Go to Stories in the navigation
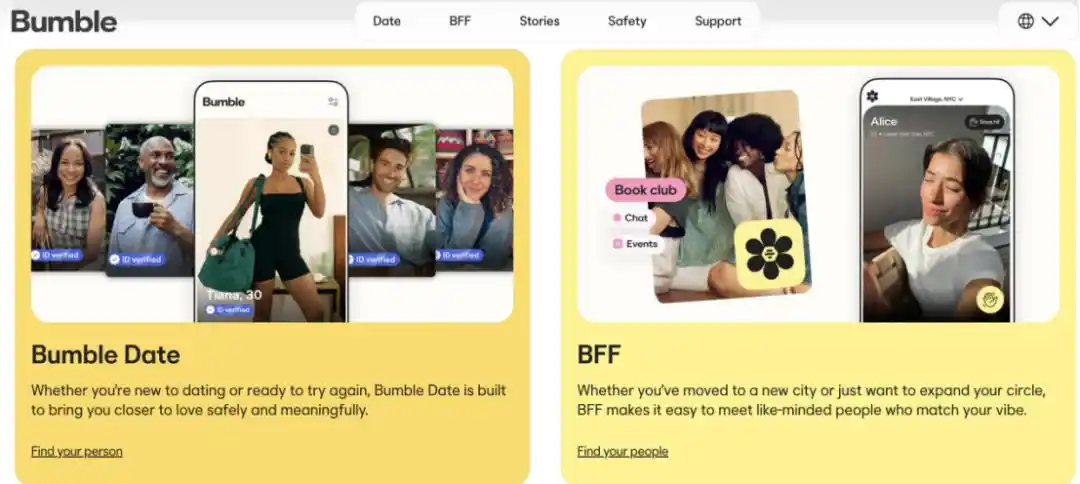Image resolution: width=1080 pixels, height=484 pixels. point(539,21)
